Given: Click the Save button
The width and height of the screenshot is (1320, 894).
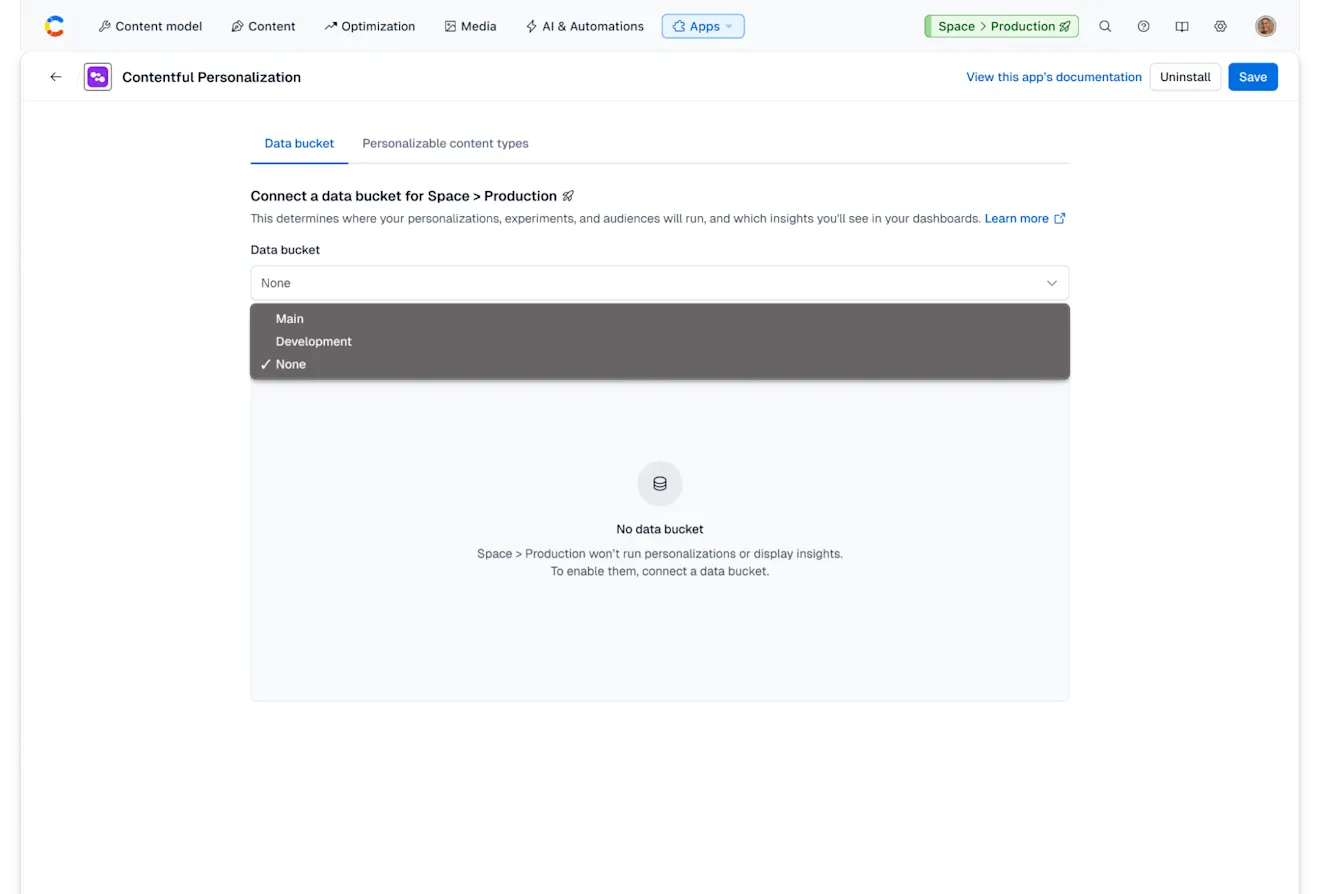Looking at the screenshot, I should pos(1252,76).
